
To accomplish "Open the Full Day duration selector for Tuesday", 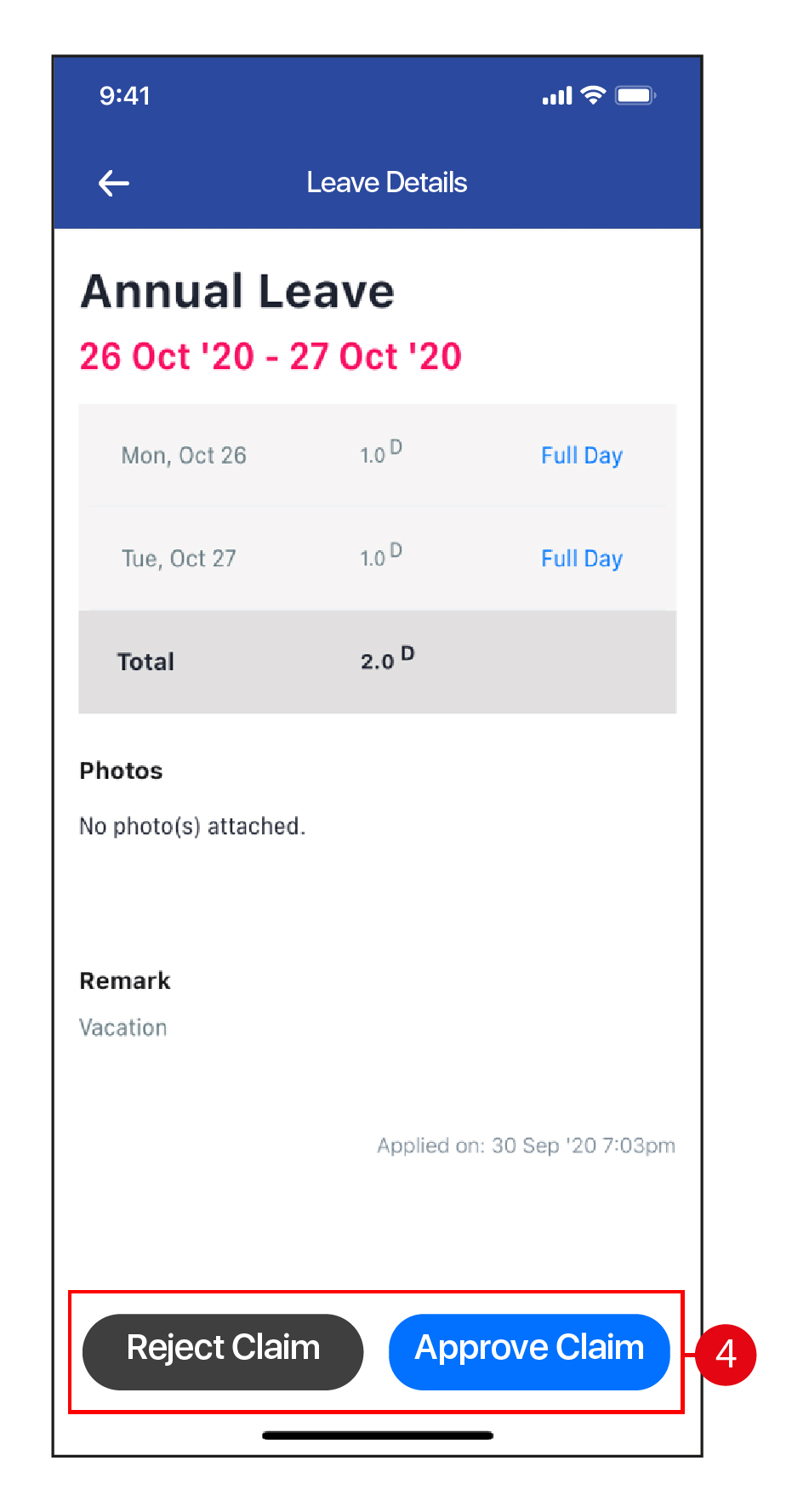I will 581,558.
